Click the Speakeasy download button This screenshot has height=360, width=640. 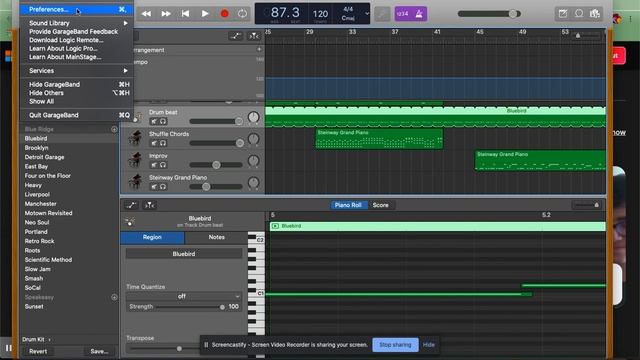[114, 297]
